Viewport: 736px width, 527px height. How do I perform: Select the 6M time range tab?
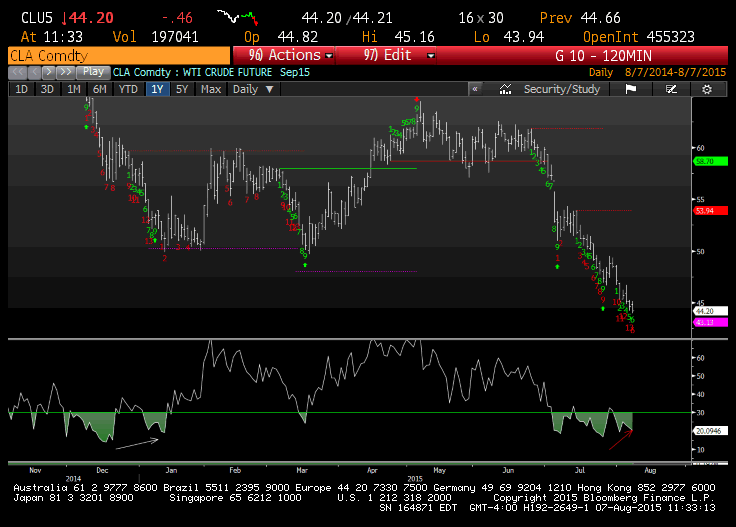point(100,89)
